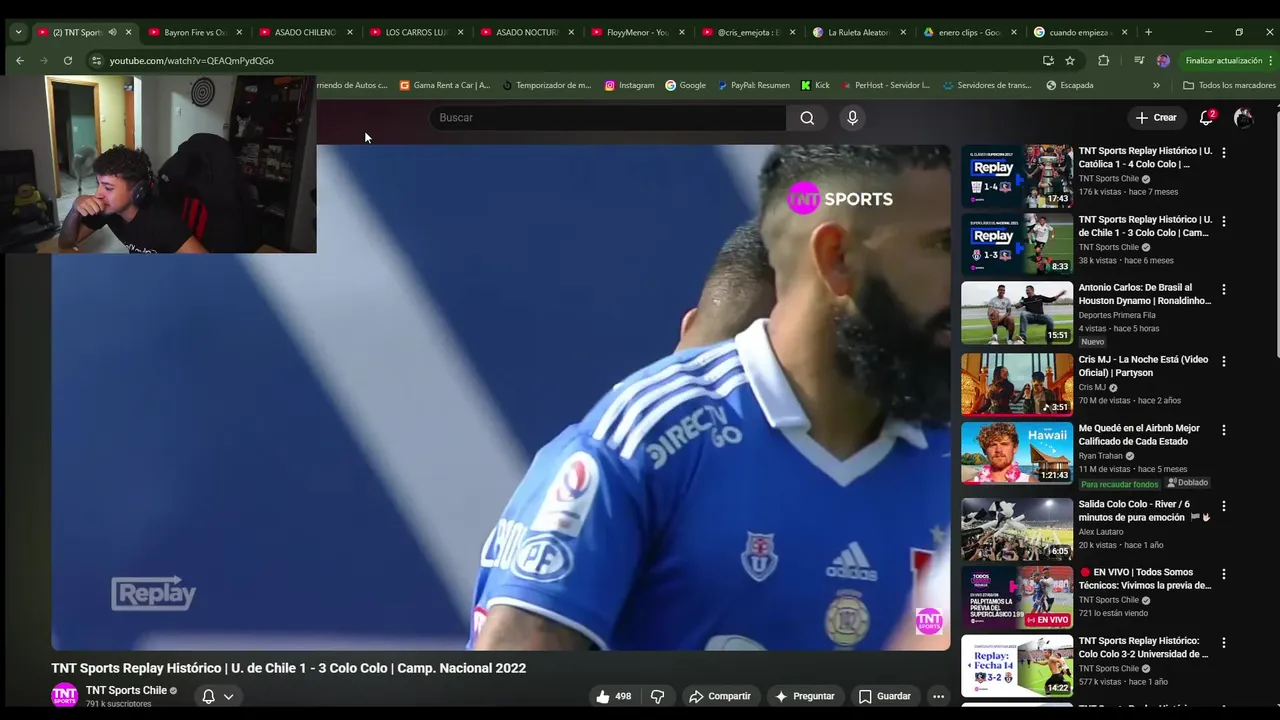
Task: Open options menu for Antonio Carlos video
Action: point(1223,289)
